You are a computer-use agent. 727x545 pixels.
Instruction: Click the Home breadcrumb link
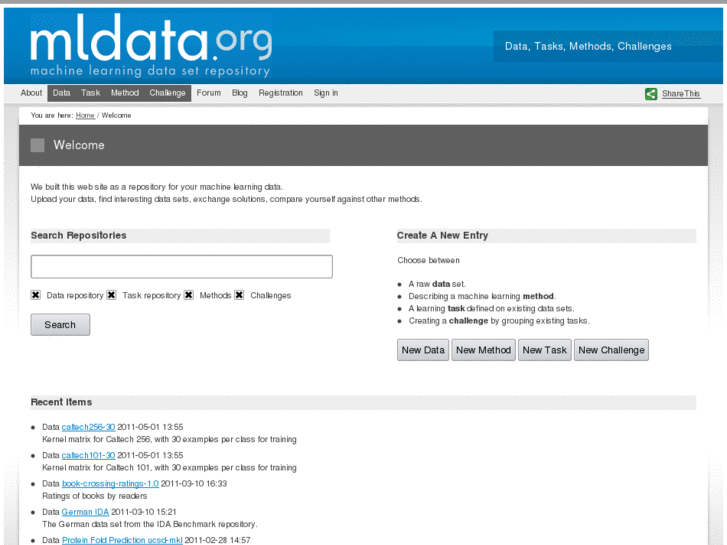[85, 115]
